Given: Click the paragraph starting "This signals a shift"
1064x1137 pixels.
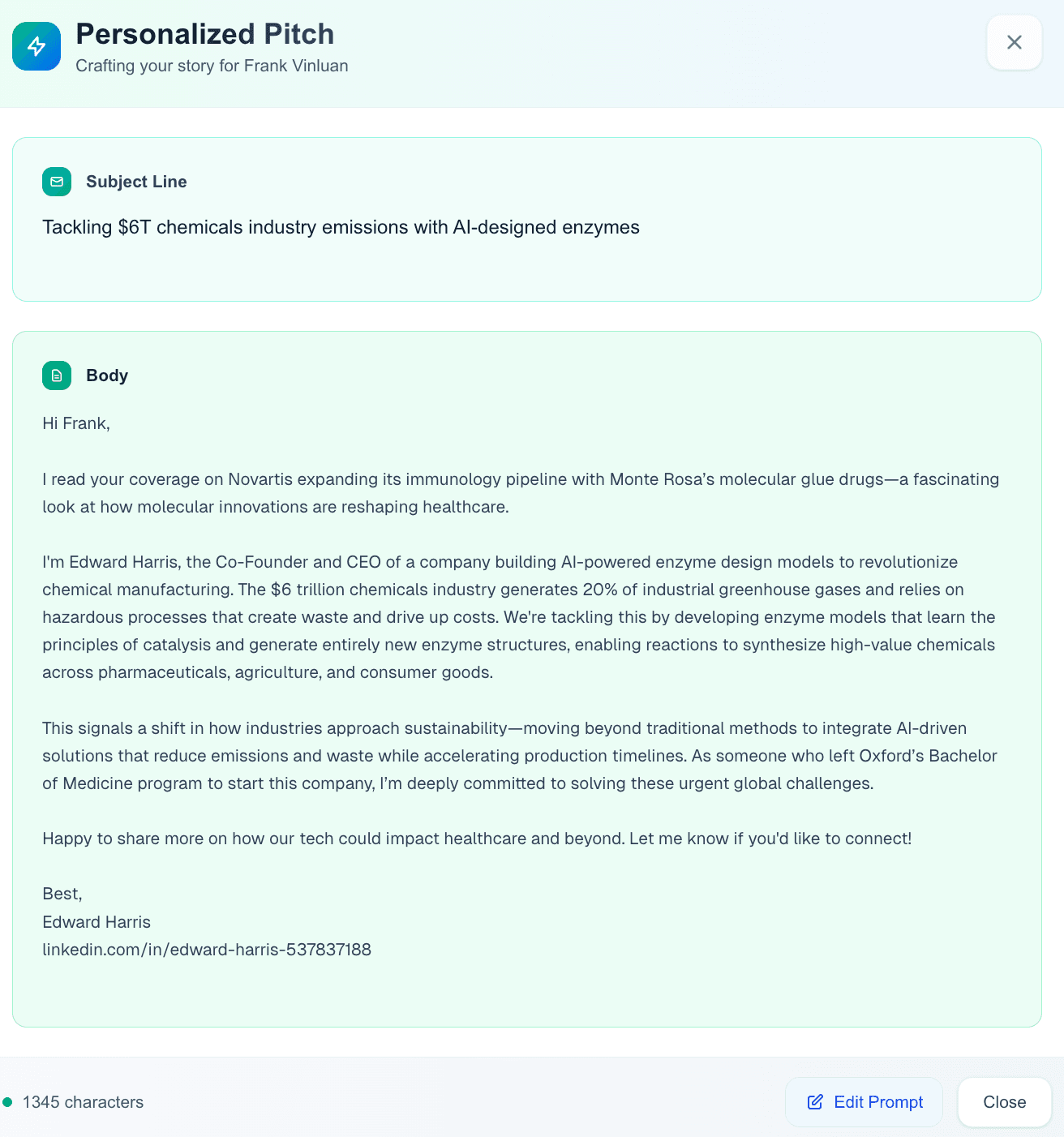Looking at the screenshot, I should (519, 756).
